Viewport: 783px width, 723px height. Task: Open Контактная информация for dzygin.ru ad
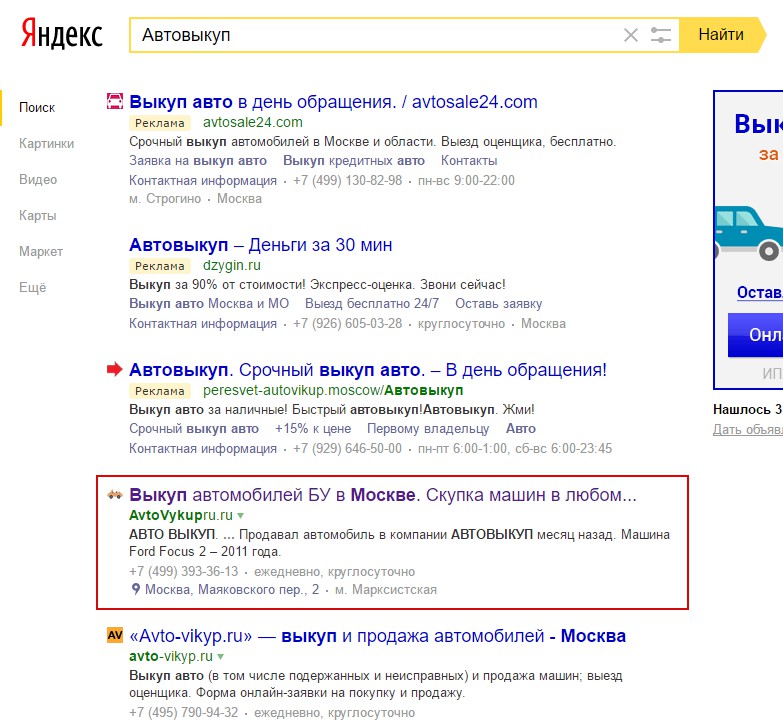pos(203,324)
